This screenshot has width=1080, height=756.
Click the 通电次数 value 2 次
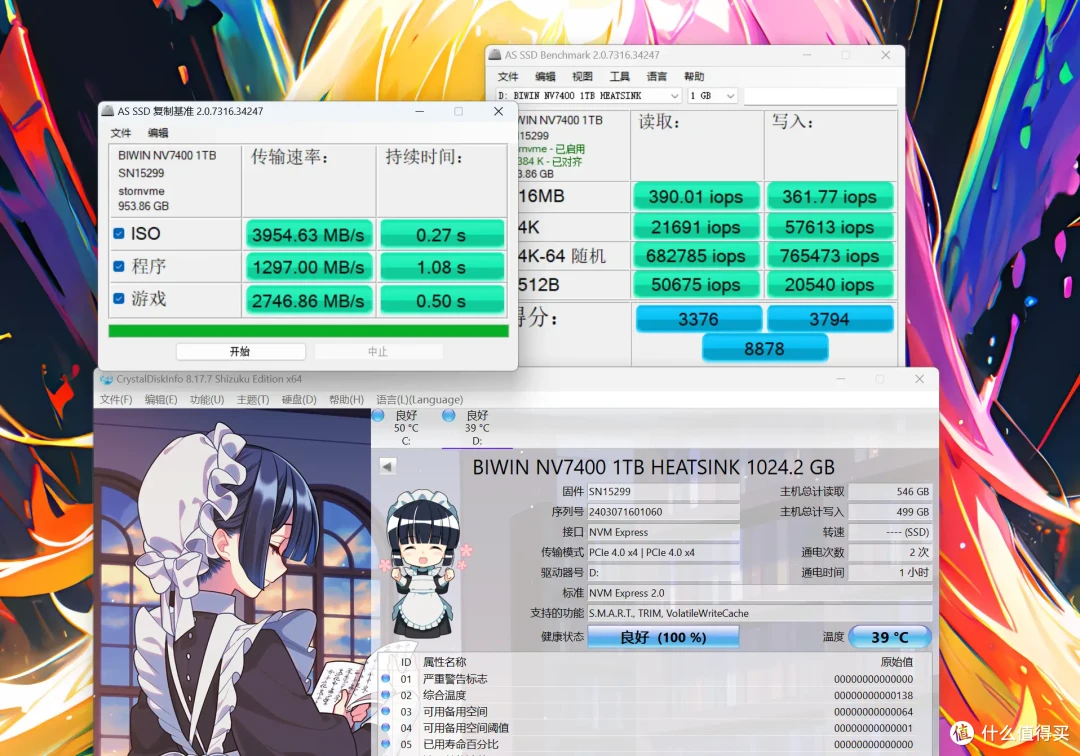[x=890, y=552]
